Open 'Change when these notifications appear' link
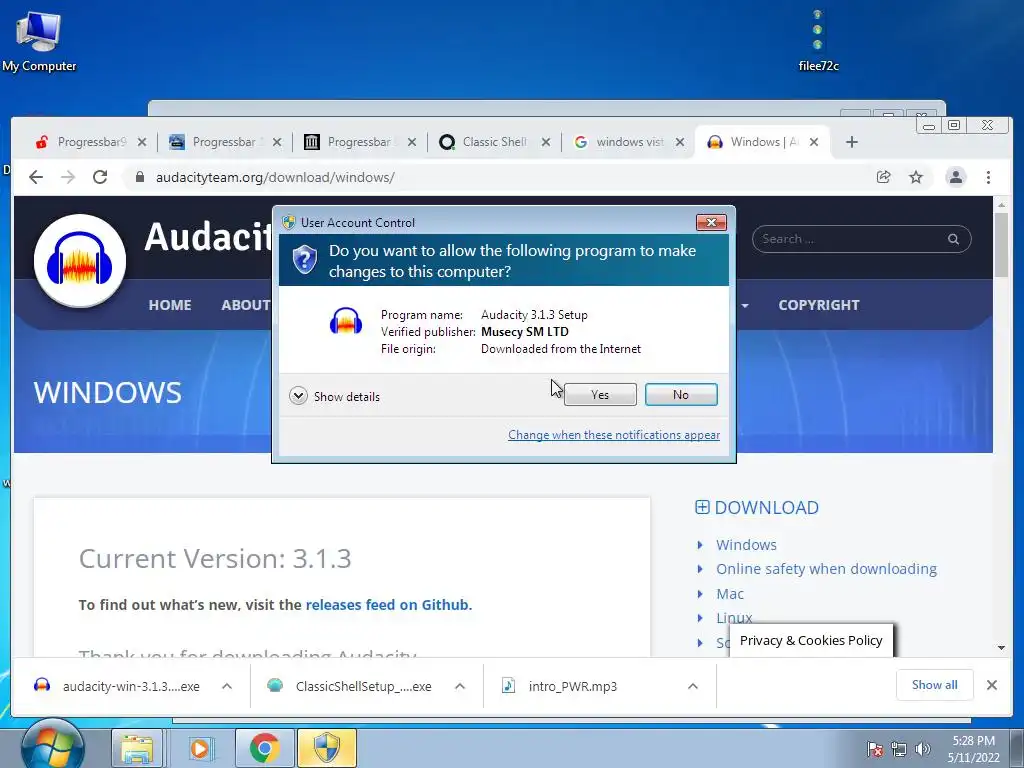This screenshot has width=1024, height=768. [x=614, y=435]
